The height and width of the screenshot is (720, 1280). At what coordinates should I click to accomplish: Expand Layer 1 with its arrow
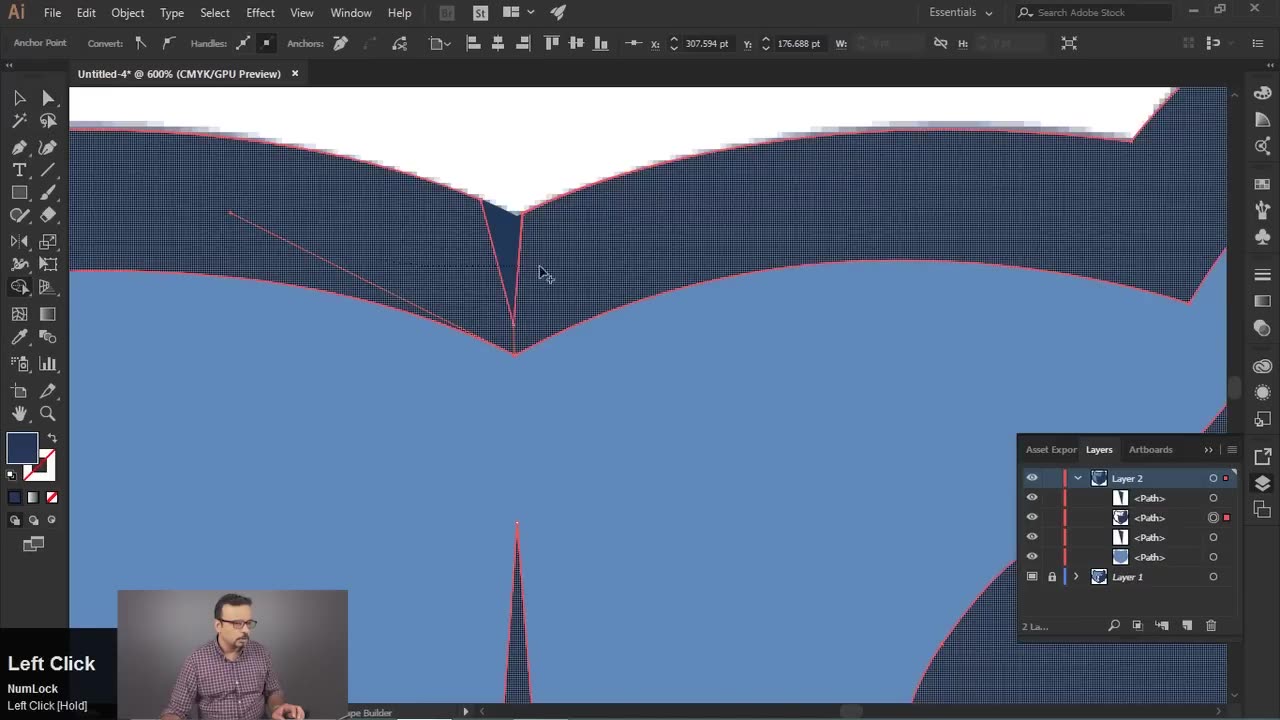pyautogui.click(x=1077, y=577)
